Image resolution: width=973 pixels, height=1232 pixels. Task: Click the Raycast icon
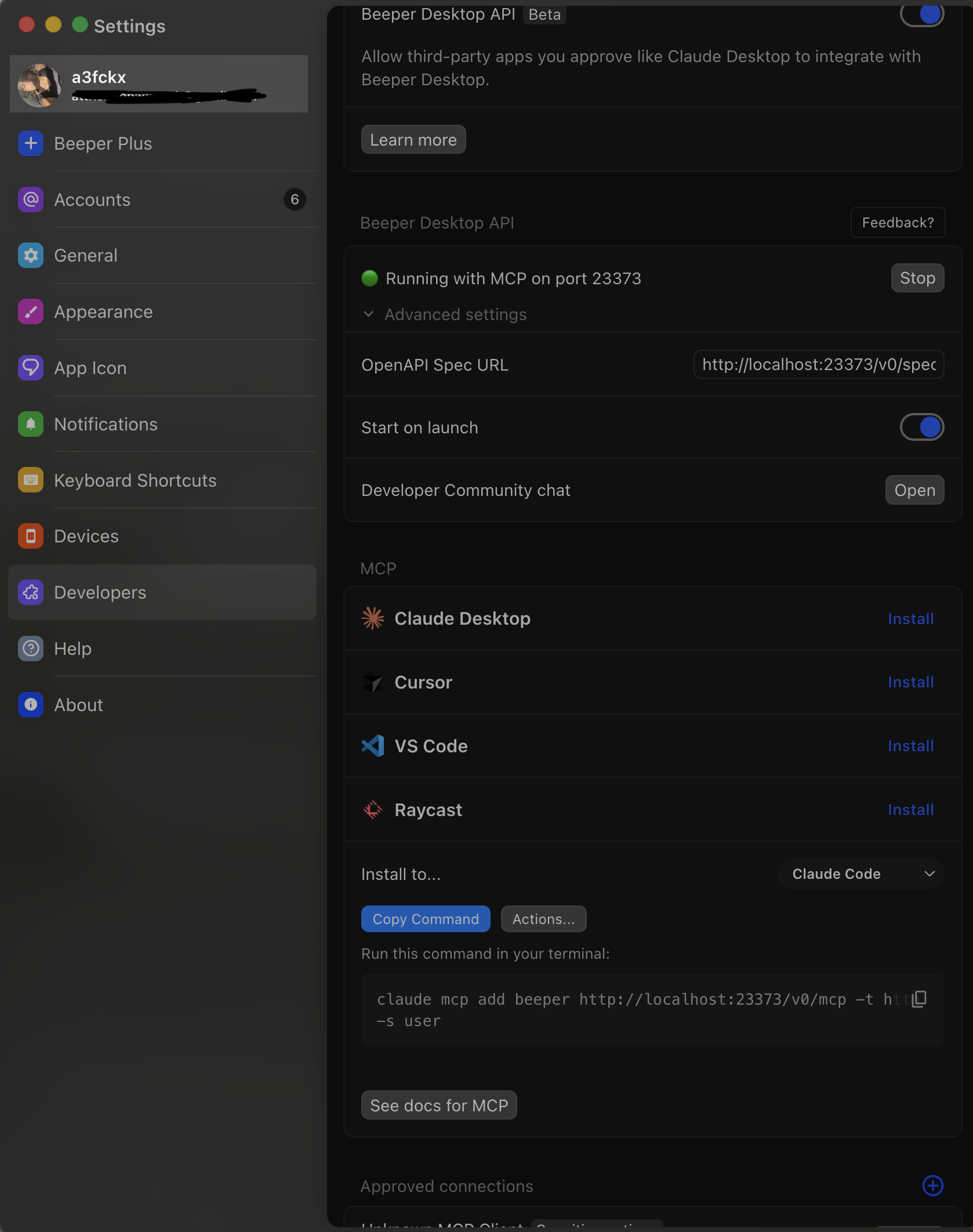[x=373, y=810]
